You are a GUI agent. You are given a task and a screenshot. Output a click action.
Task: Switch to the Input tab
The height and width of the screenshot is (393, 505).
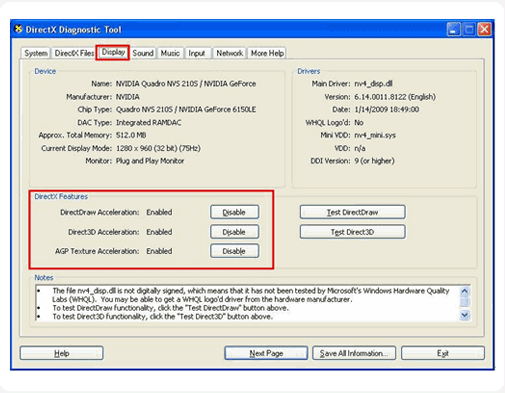tap(197, 53)
